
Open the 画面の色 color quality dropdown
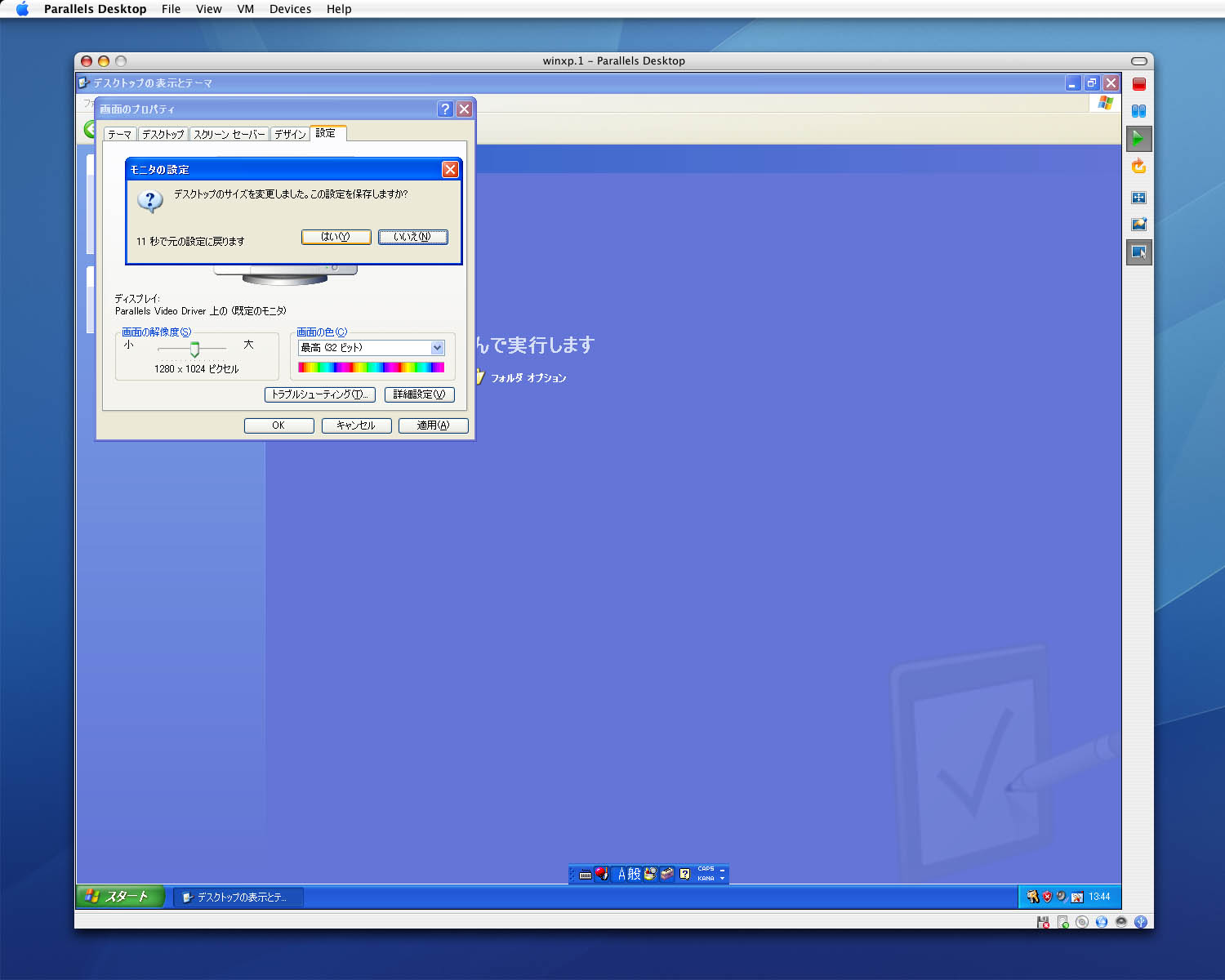pos(437,348)
